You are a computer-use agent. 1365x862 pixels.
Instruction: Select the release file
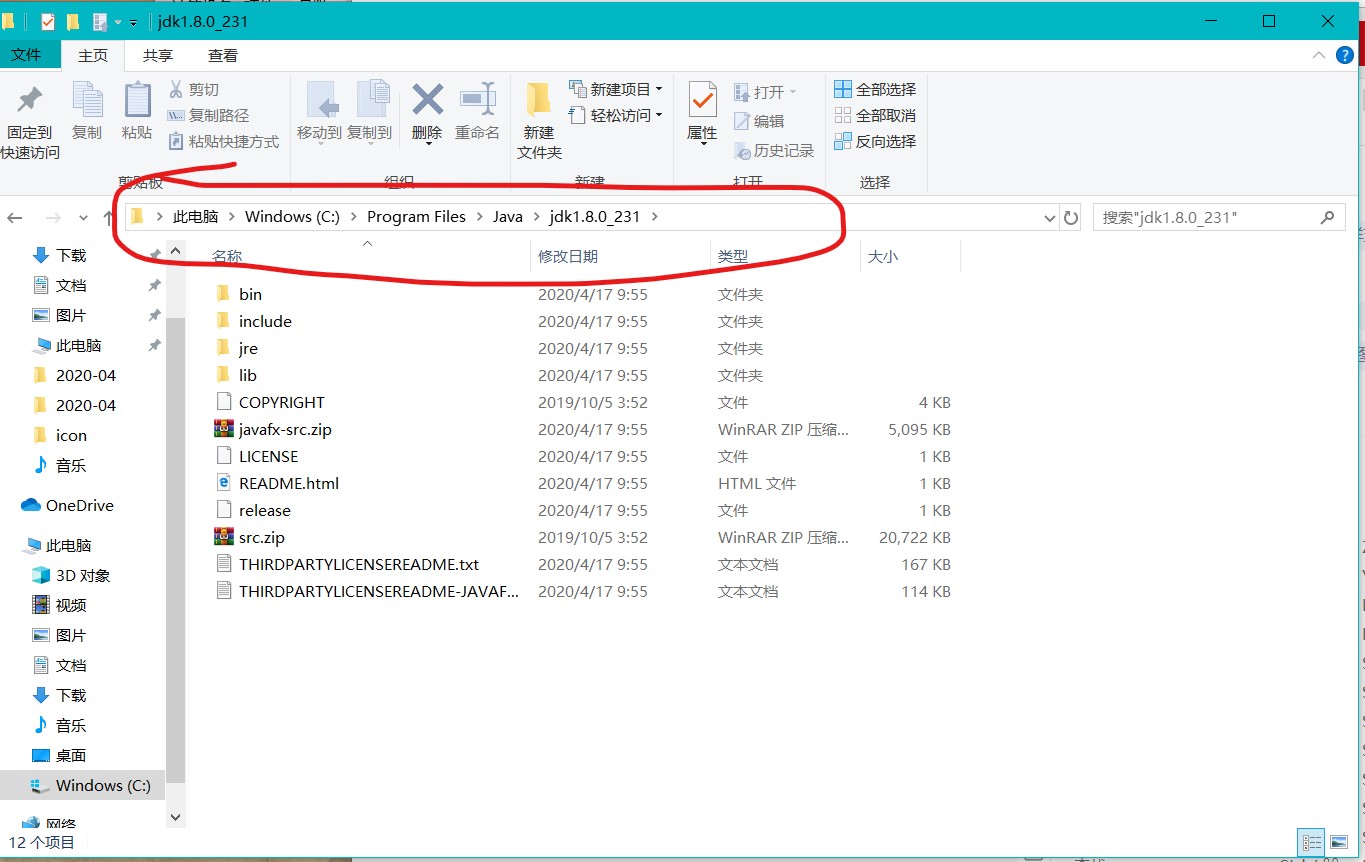click(264, 510)
